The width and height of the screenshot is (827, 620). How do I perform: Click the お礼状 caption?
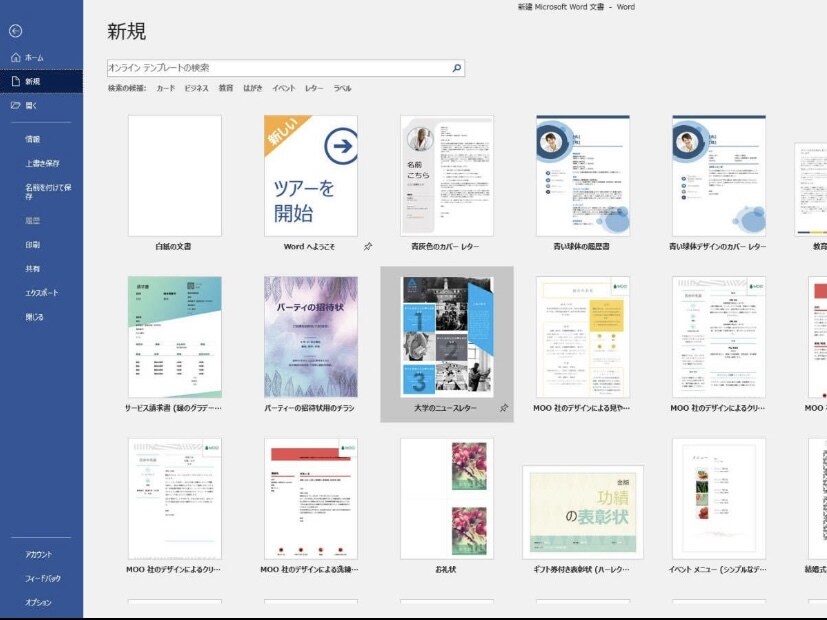click(x=446, y=569)
